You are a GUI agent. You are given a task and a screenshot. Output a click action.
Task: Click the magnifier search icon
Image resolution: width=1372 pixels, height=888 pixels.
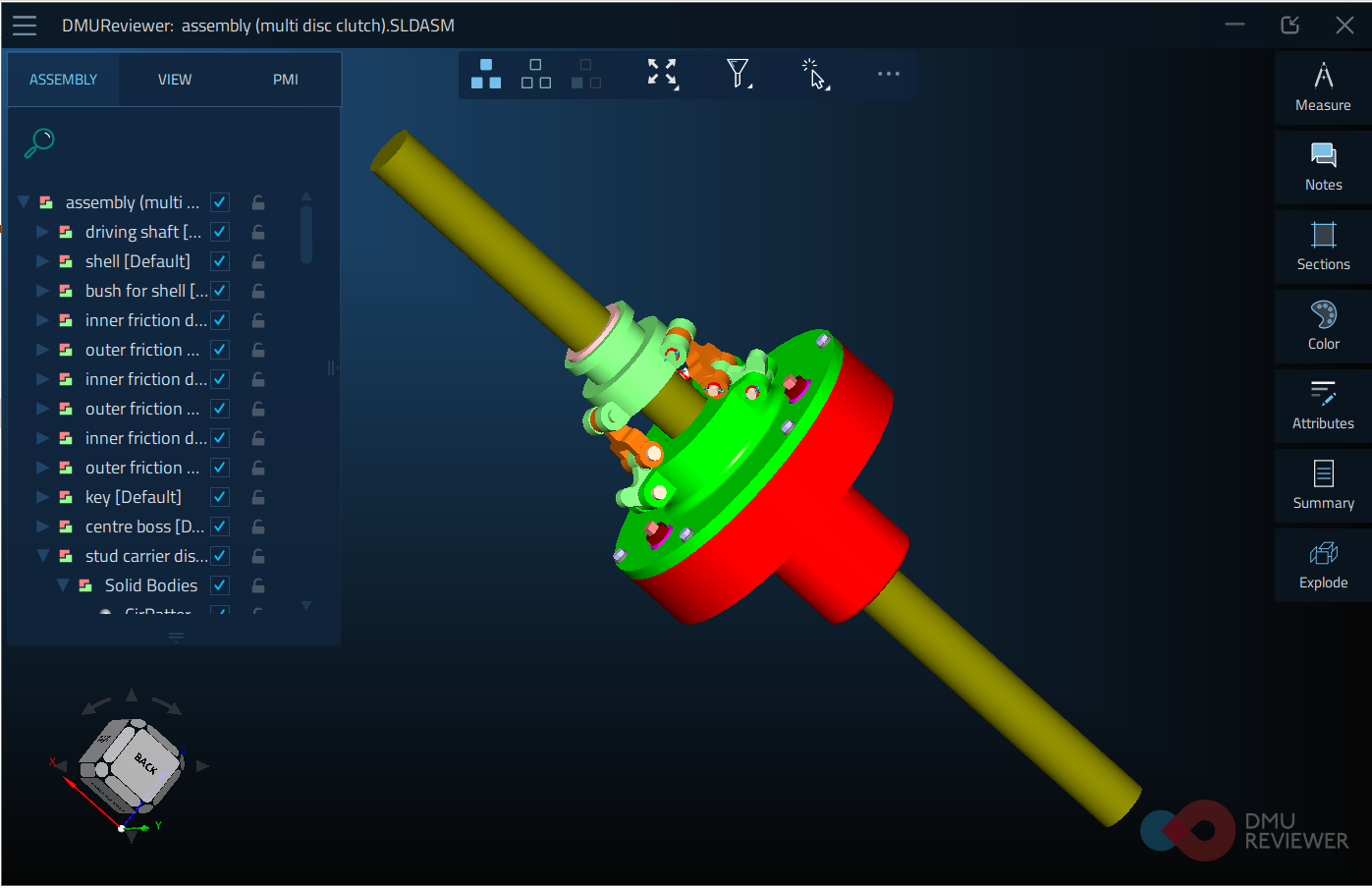point(38,142)
